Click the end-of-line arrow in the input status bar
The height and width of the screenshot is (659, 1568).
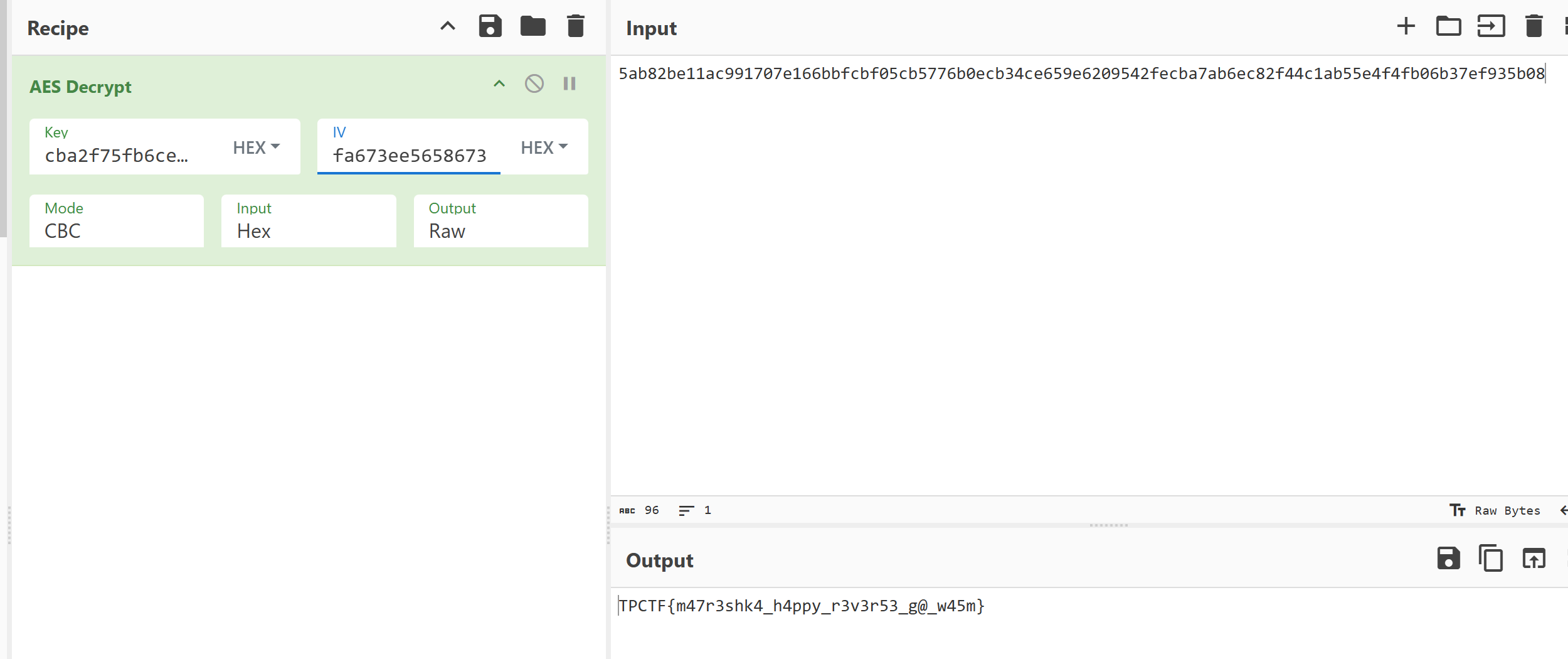click(1564, 510)
